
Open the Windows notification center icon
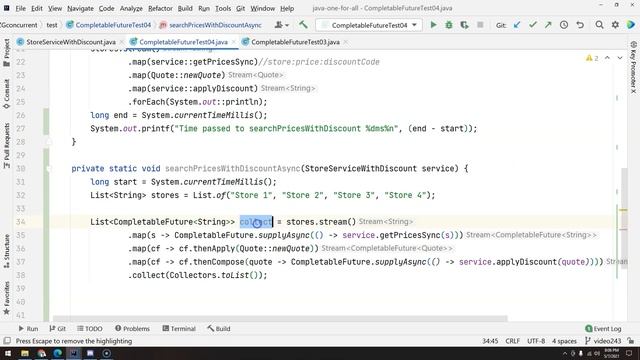[629, 353]
